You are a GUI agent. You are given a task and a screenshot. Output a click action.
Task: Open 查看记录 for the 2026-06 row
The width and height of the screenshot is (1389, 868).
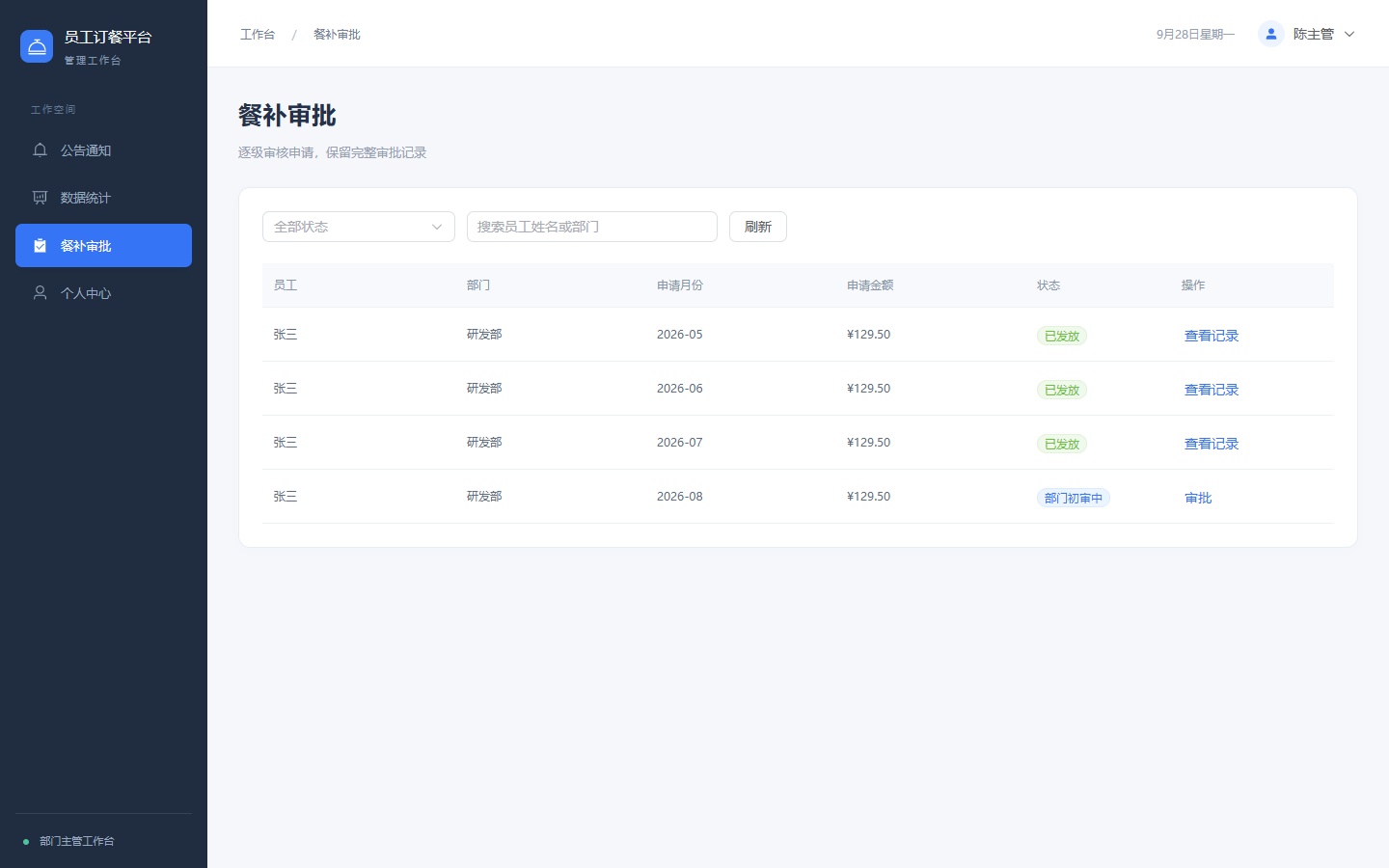click(x=1212, y=390)
